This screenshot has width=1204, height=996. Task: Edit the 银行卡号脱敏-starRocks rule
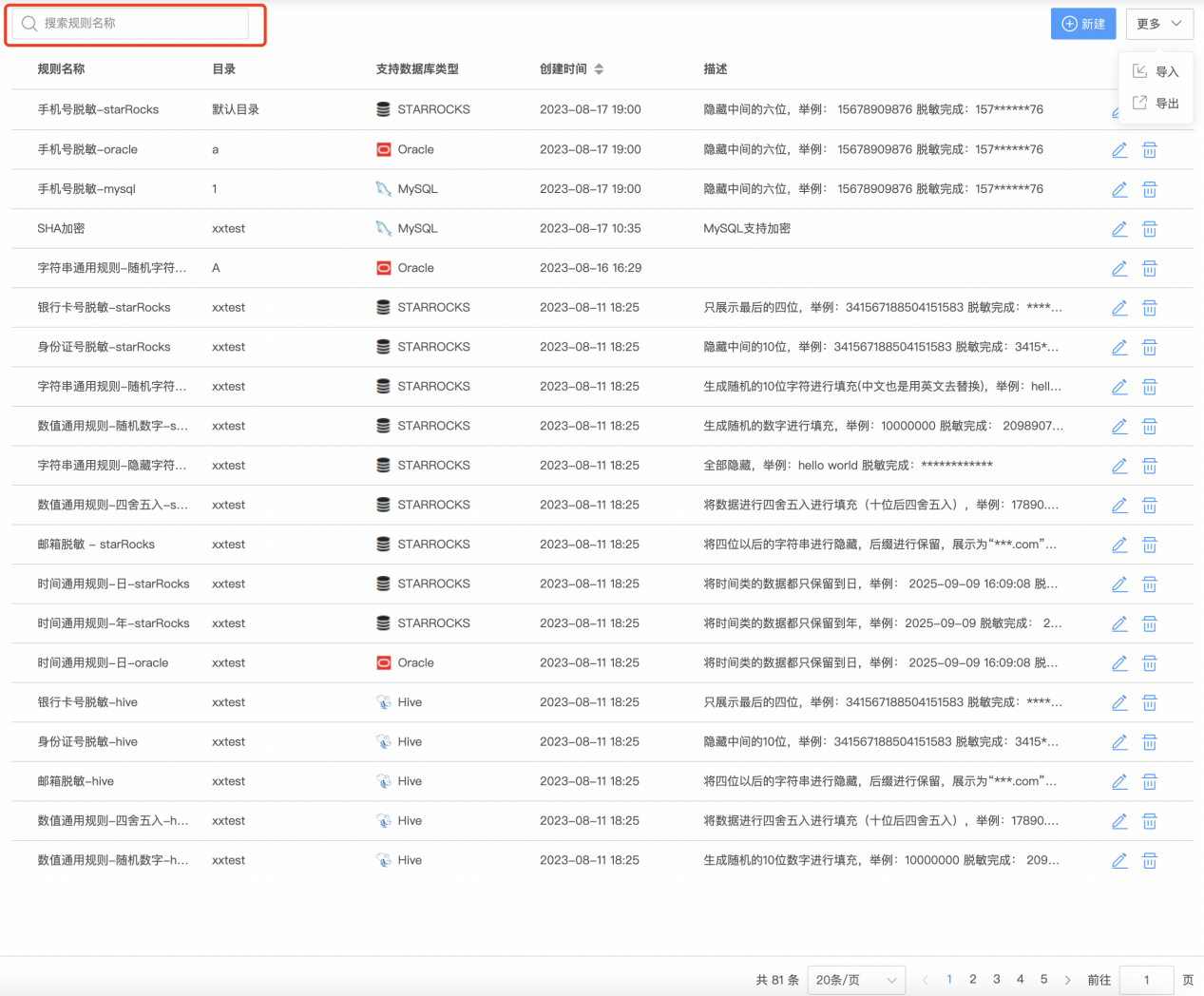click(1119, 308)
